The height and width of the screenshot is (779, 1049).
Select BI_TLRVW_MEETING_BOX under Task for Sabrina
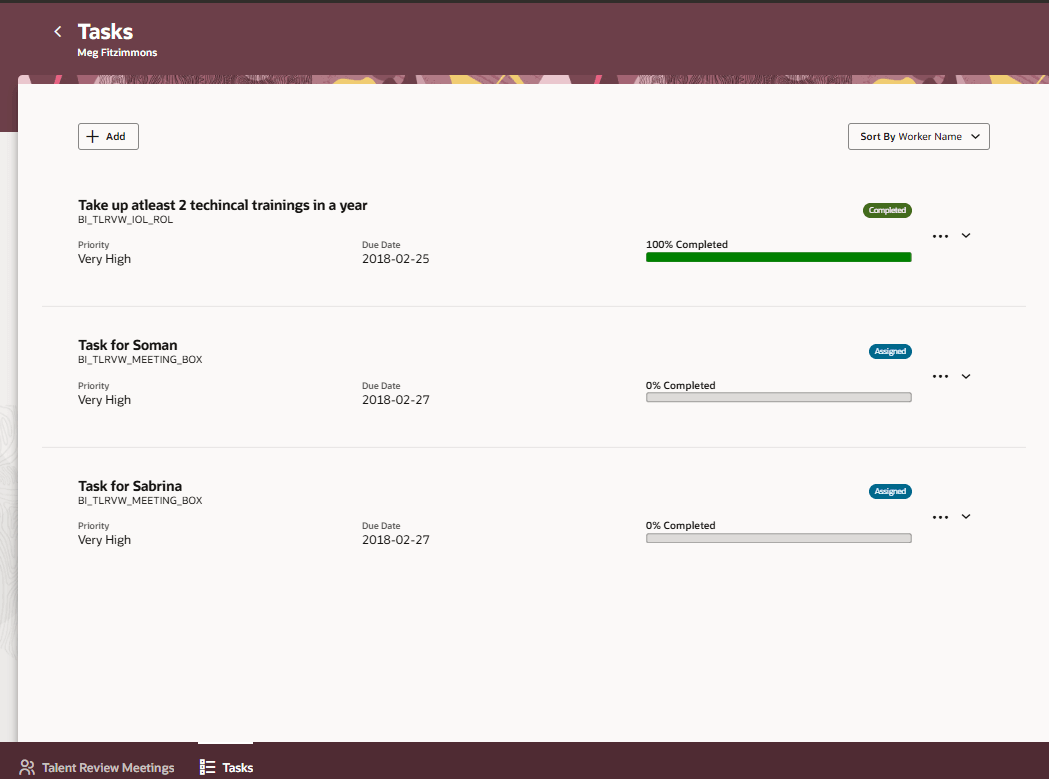click(140, 501)
